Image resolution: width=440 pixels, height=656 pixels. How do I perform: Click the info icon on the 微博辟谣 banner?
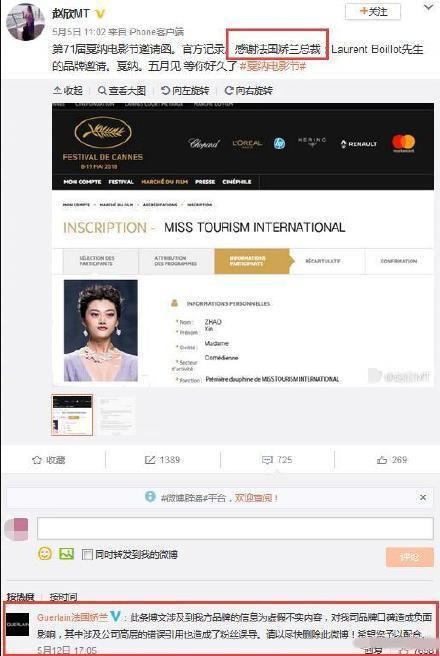tap(150, 497)
